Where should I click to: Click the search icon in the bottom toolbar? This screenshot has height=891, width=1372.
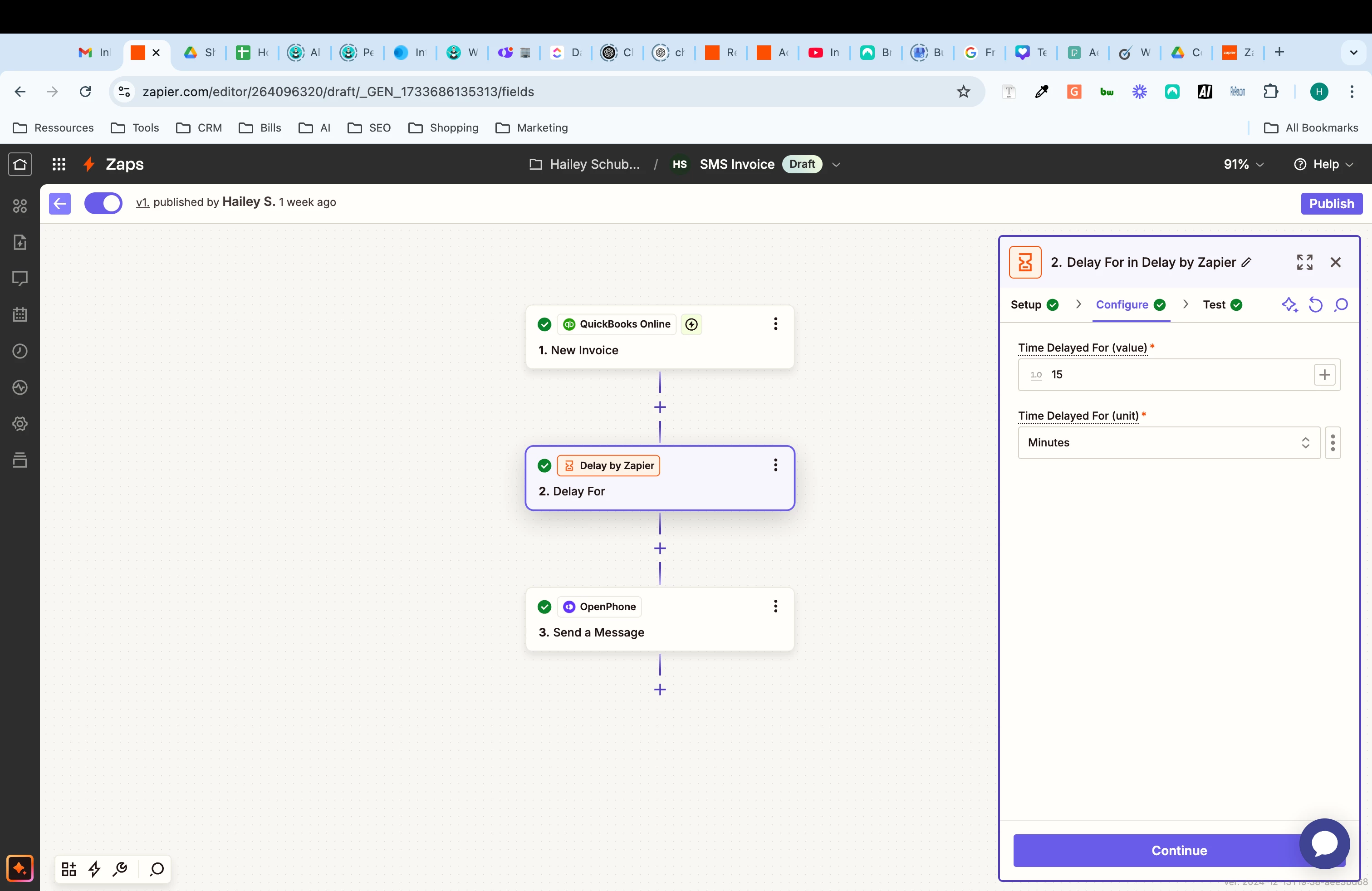coord(157,868)
